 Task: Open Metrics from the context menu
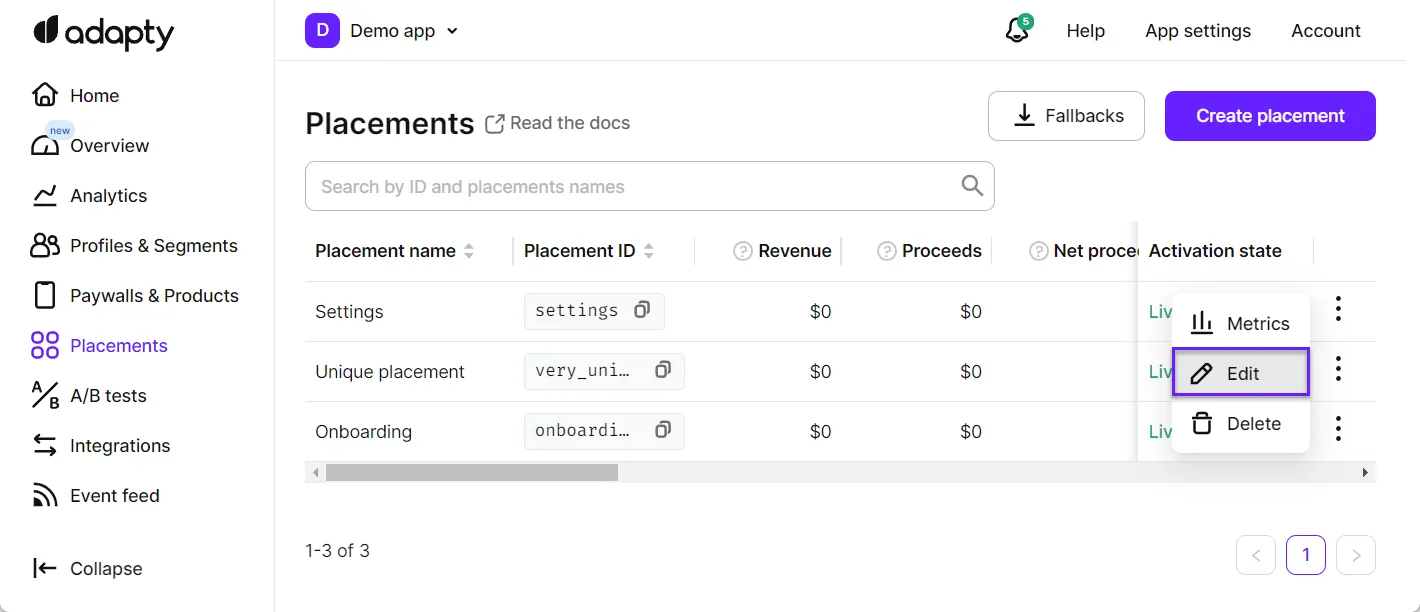coord(1240,324)
